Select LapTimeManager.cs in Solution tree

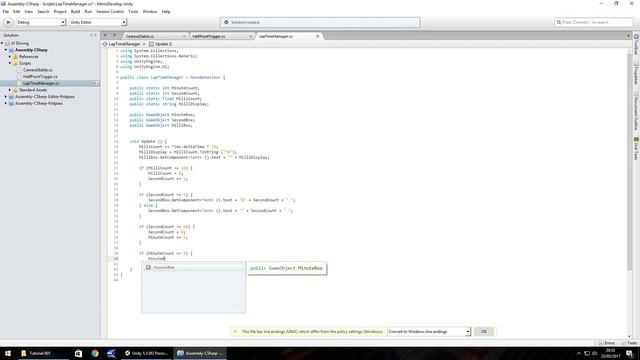tap(41, 83)
